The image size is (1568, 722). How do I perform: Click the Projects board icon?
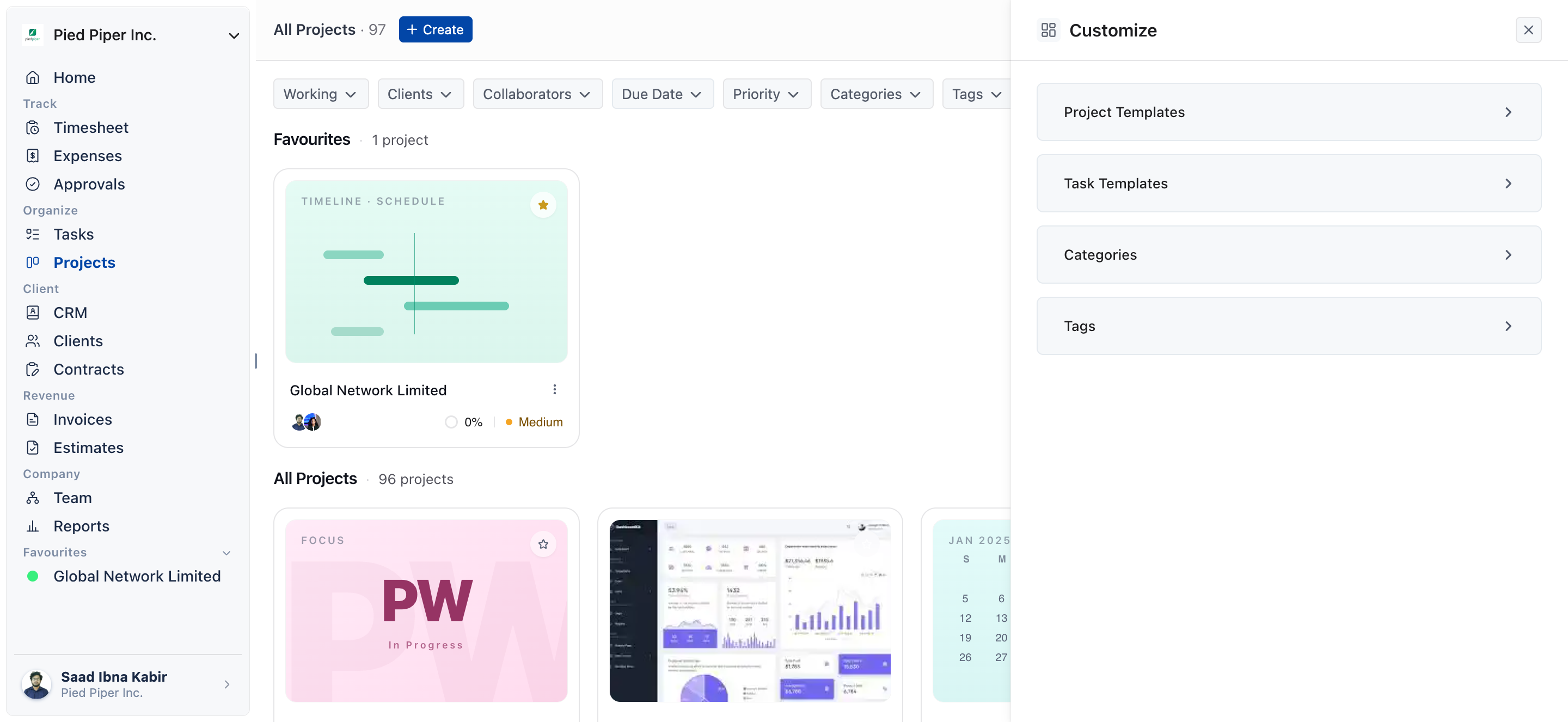click(x=33, y=262)
